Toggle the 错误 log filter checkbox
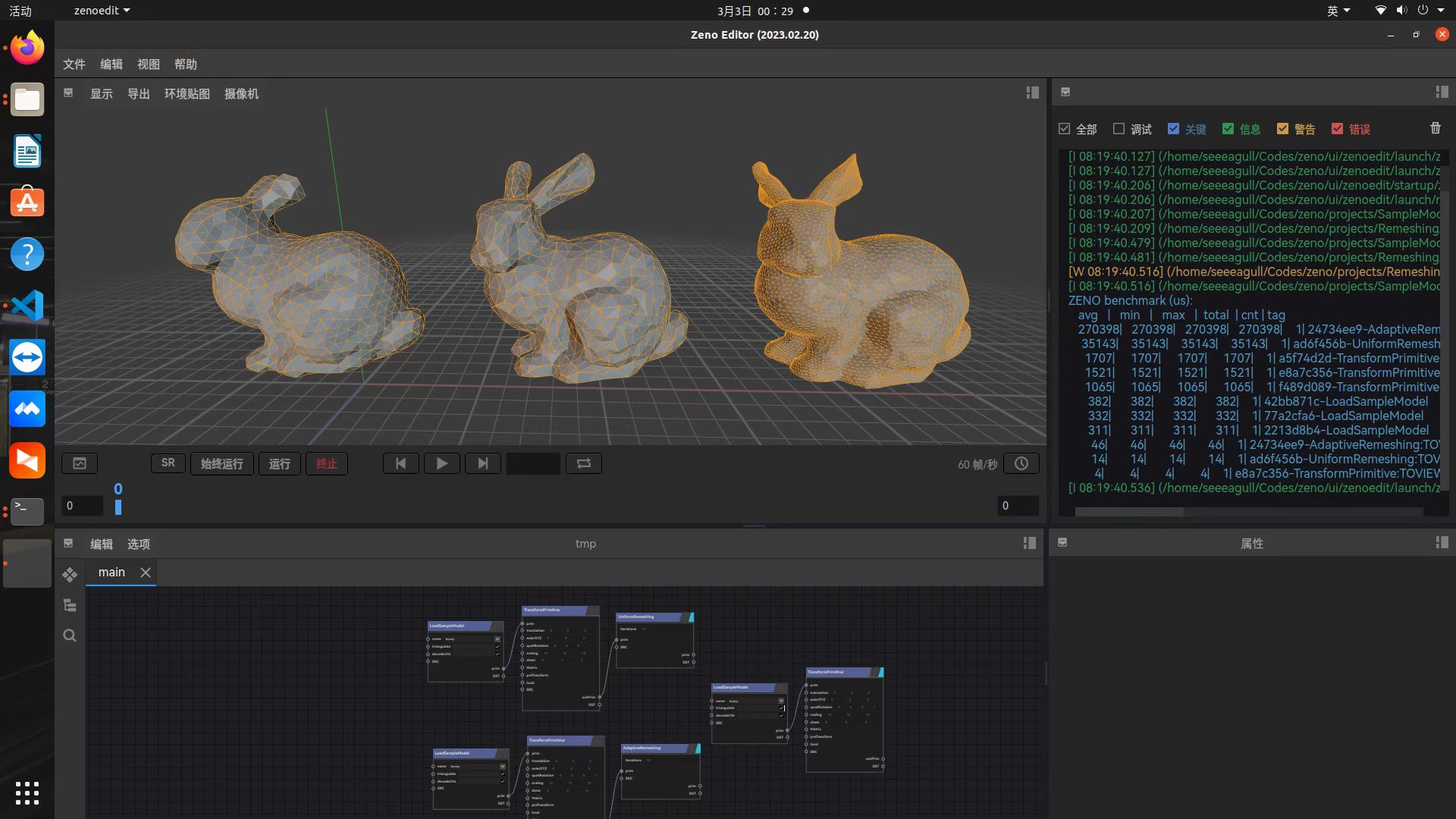The height and width of the screenshot is (819, 1456). [1338, 129]
